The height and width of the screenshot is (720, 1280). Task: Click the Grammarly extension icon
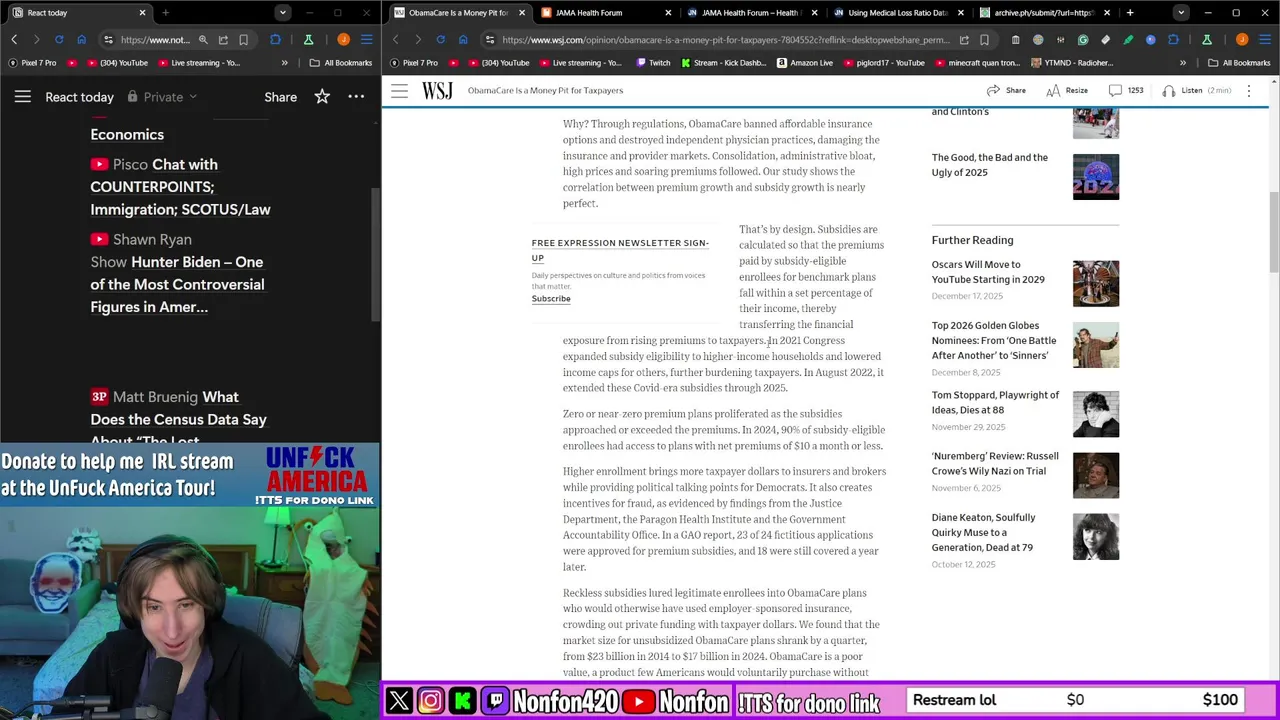1083,40
